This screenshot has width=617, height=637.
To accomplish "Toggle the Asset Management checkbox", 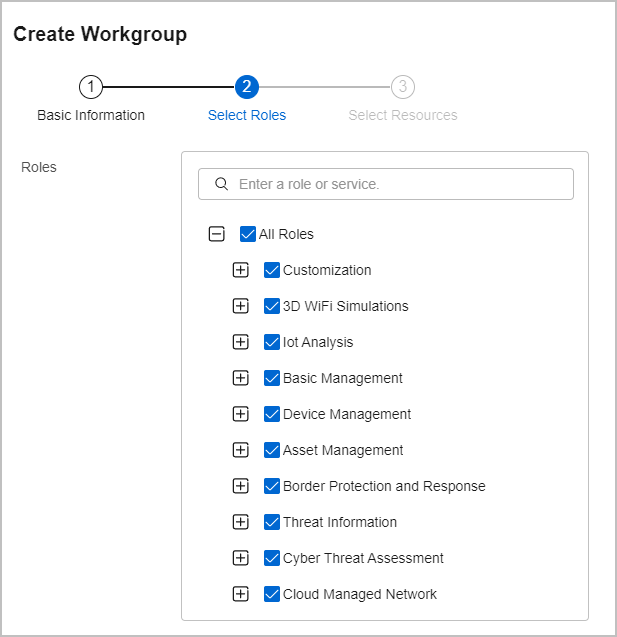I will coord(272,450).
